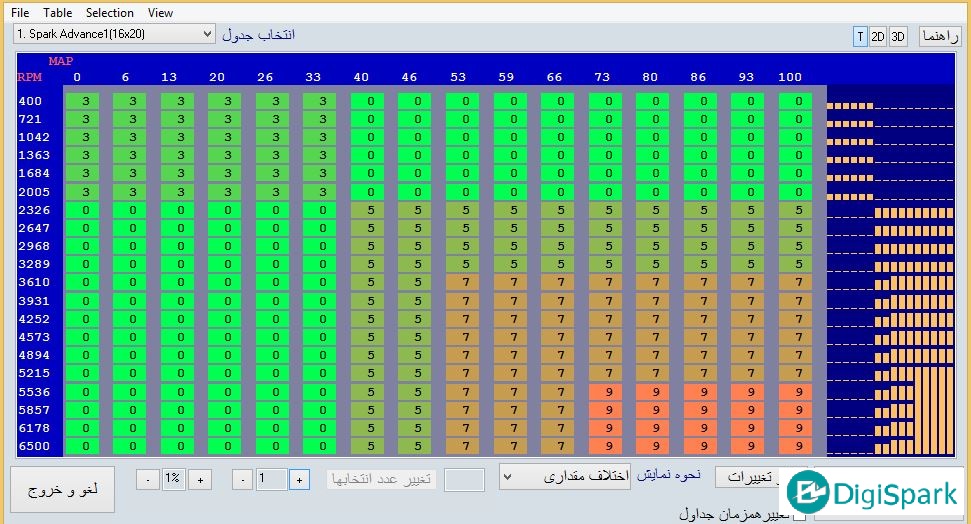The width and height of the screenshot is (971, 524).
Task: Open the Table menu
Action: coord(58,12)
